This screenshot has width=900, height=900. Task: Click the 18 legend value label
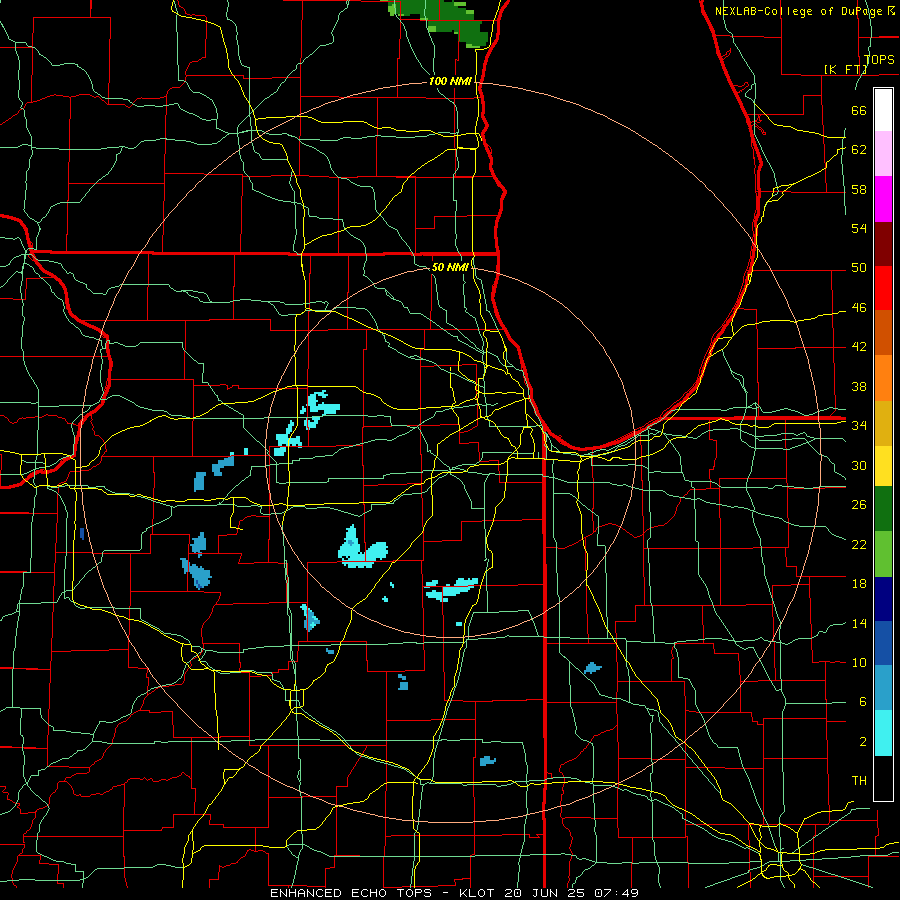point(859,584)
